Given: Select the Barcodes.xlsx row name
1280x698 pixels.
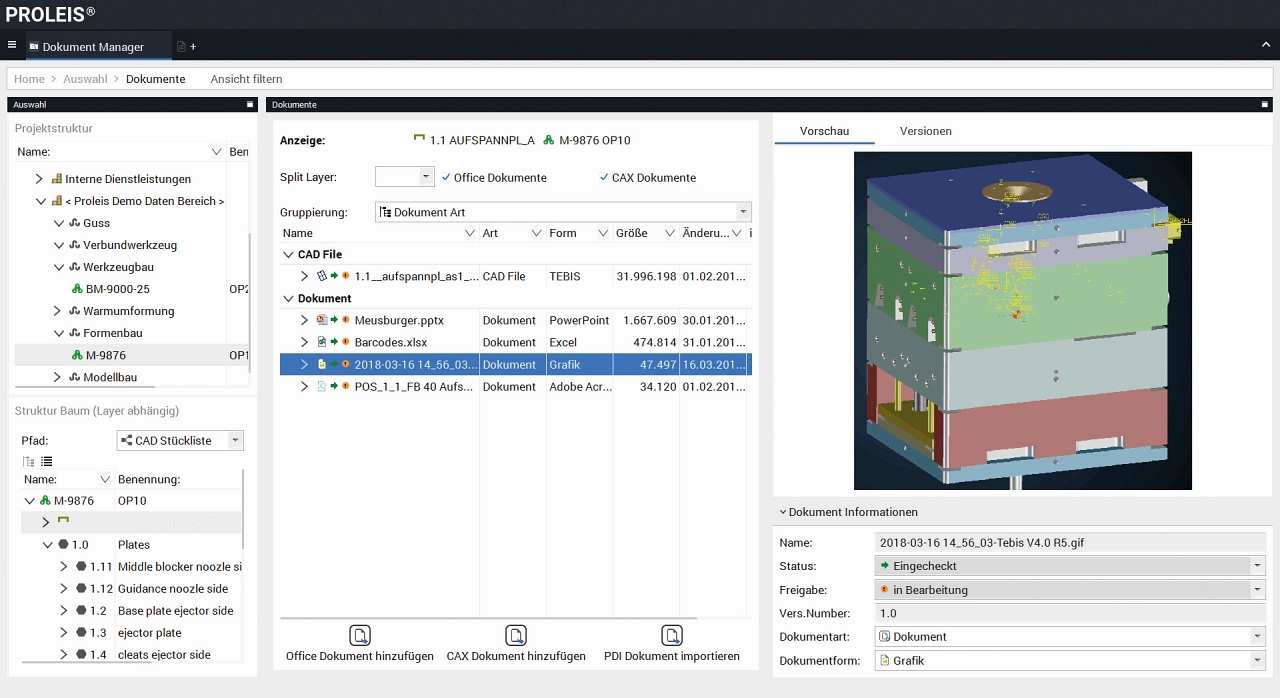Looking at the screenshot, I should point(391,342).
